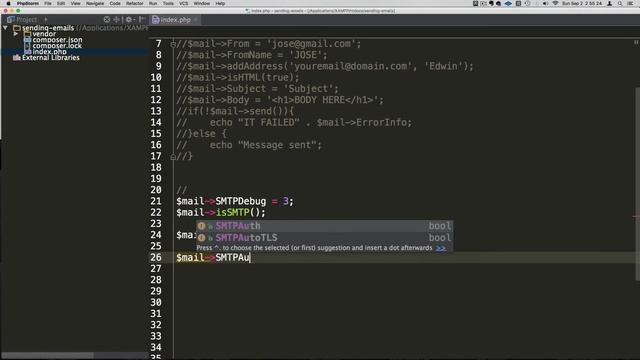Open the Window menu
This screenshot has width=640, height=360.
pyautogui.click(x=201, y=3)
